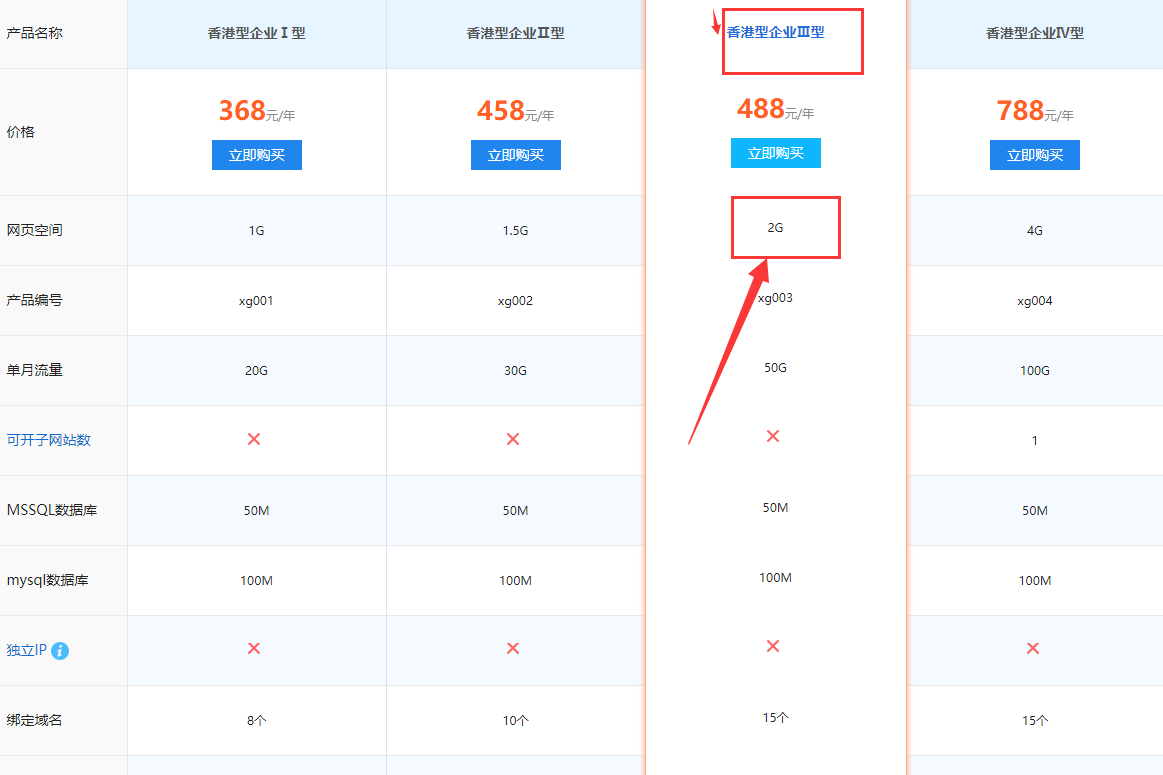Click the 独立IP red X in 企业Ⅳ型 column
The width and height of the screenshot is (1163, 775).
point(1033,648)
